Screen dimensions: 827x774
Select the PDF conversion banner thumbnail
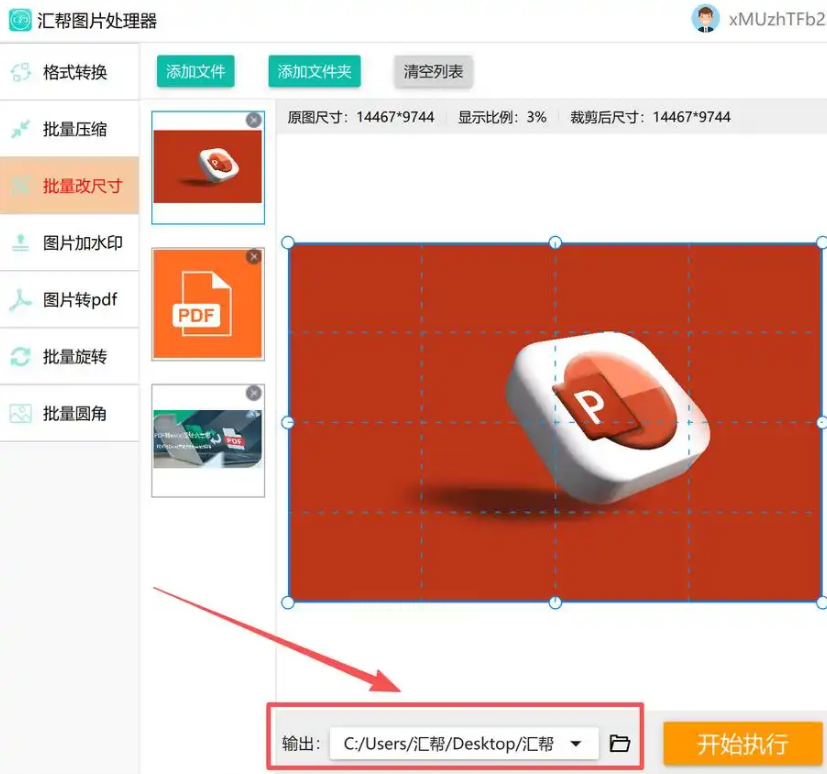pos(208,440)
